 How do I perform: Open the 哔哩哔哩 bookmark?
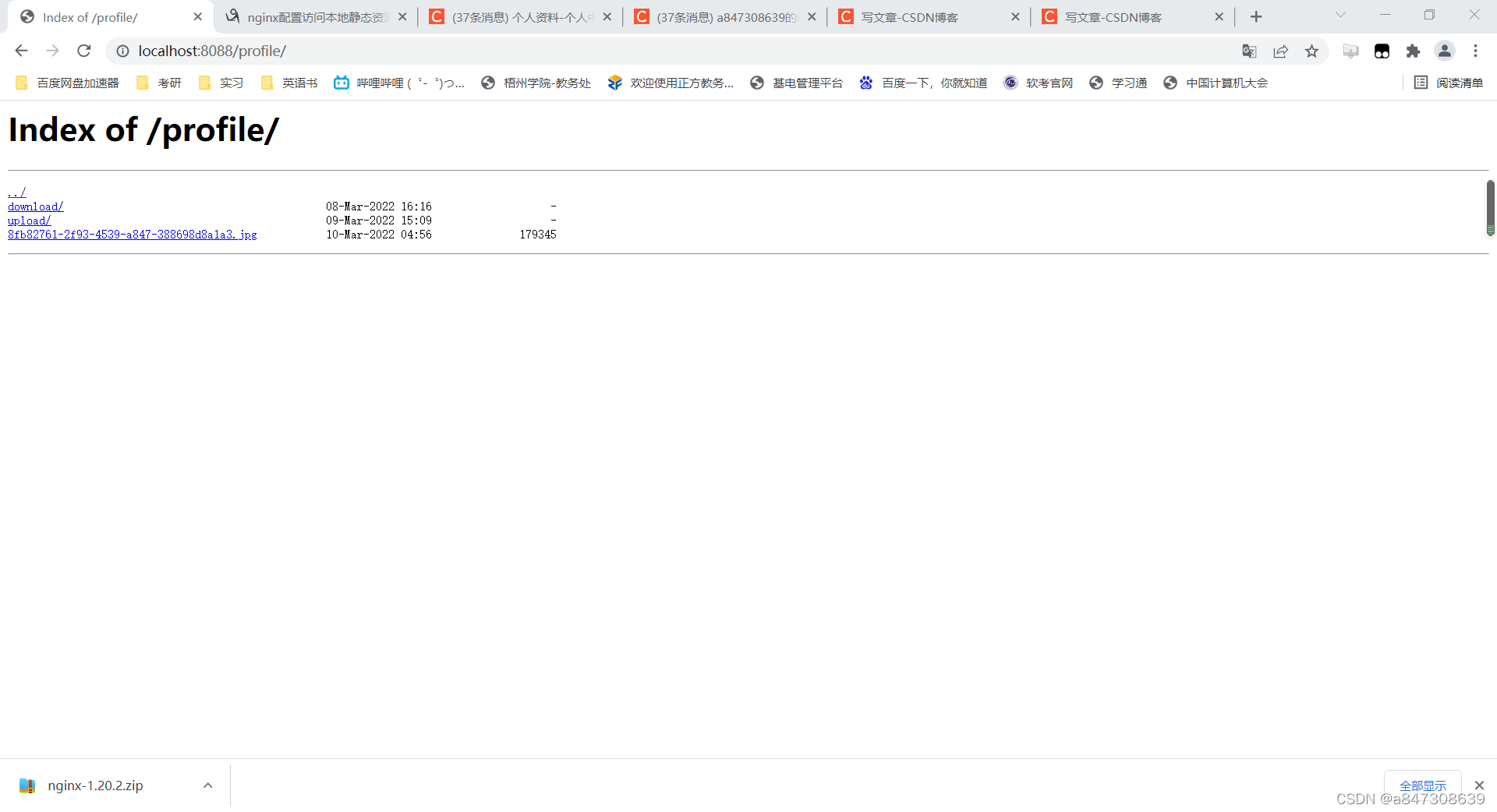(x=399, y=83)
